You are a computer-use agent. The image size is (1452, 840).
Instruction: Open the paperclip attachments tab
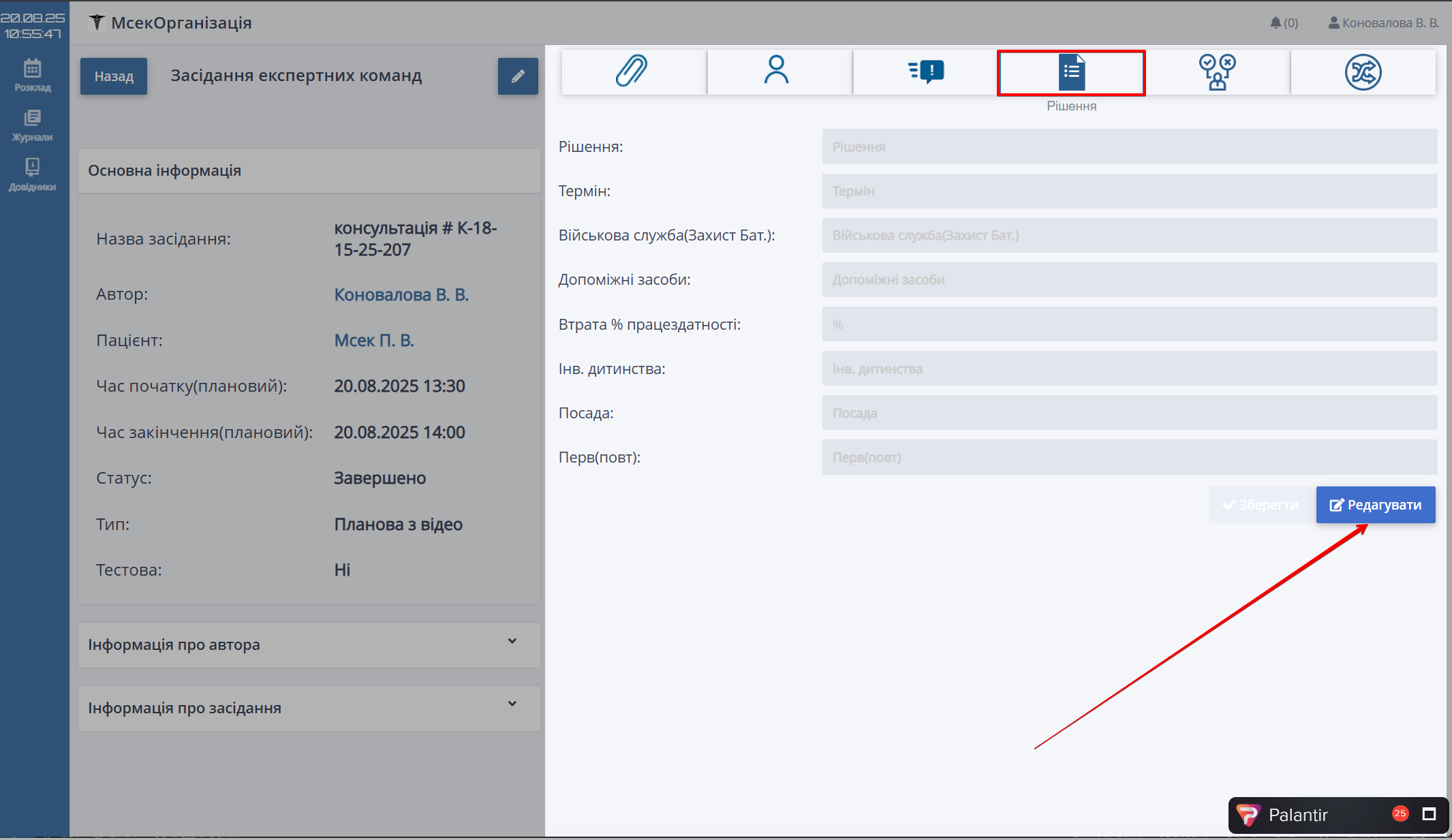tap(632, 72)
